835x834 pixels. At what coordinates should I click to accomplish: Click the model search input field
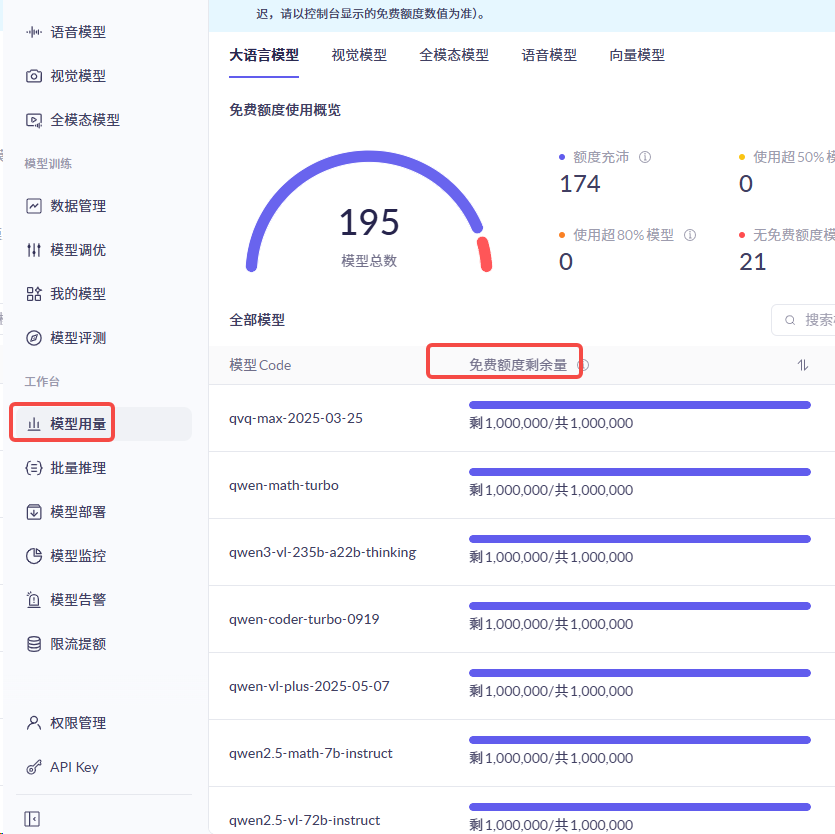click(803, 320)
